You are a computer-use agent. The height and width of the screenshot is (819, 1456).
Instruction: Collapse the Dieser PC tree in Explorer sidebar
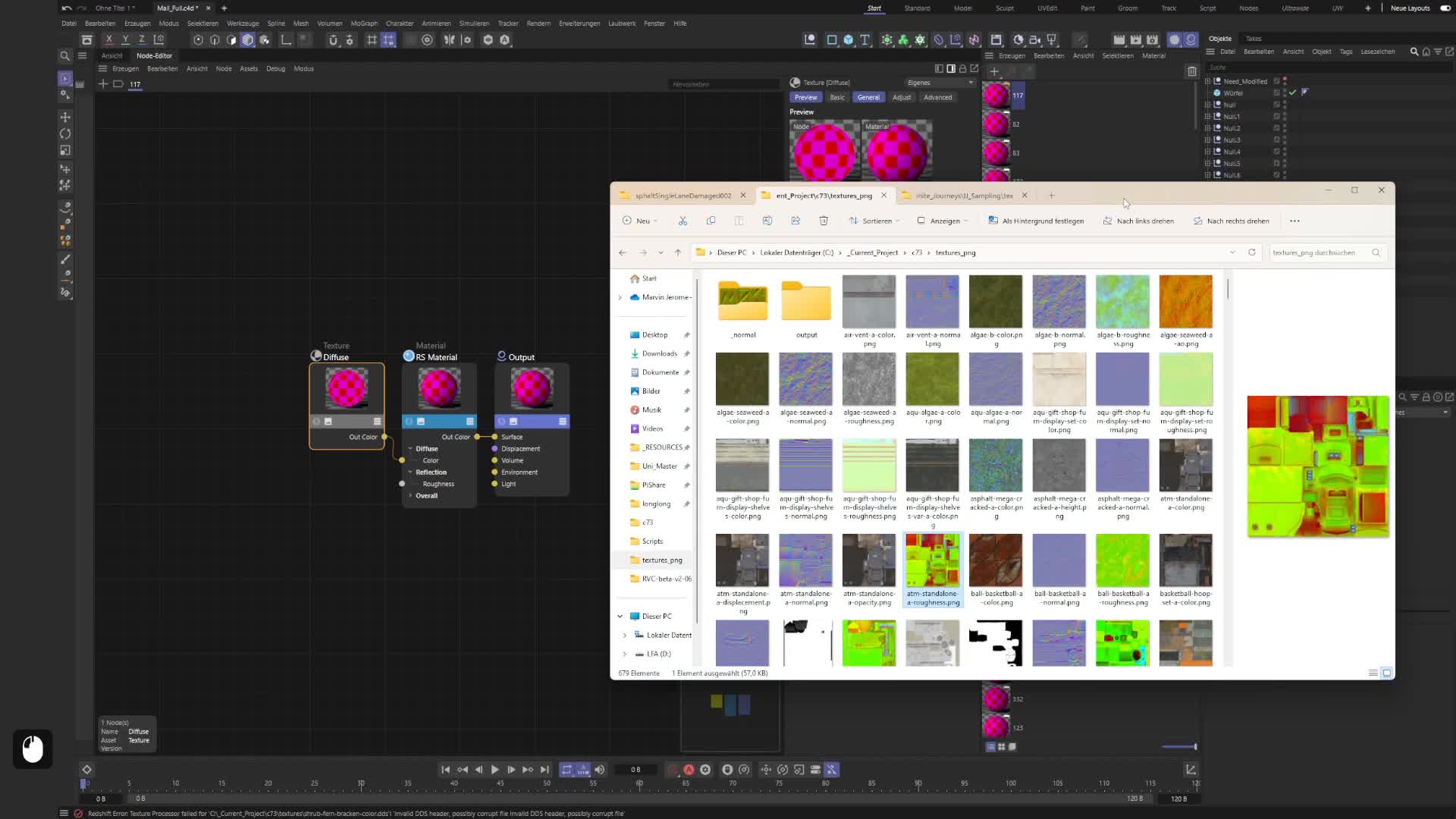pyautogui.click(x=620, y=617)
